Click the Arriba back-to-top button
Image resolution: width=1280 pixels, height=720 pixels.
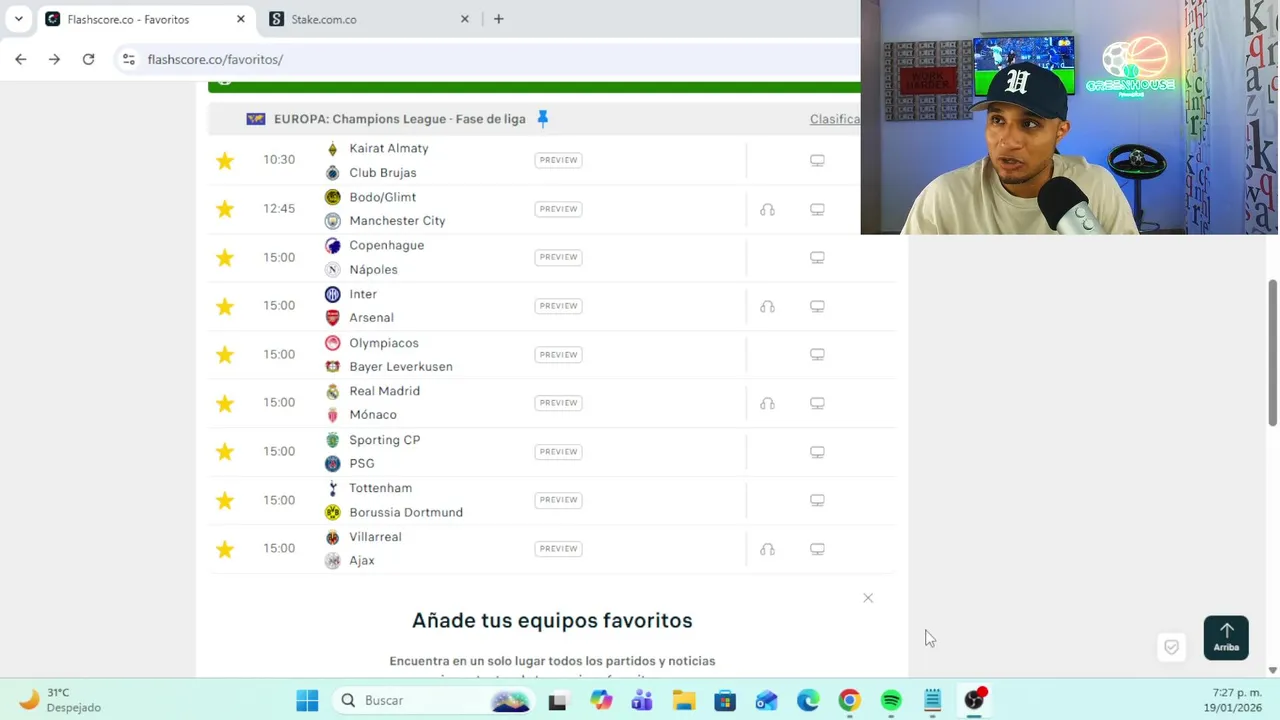point(1226,638)
